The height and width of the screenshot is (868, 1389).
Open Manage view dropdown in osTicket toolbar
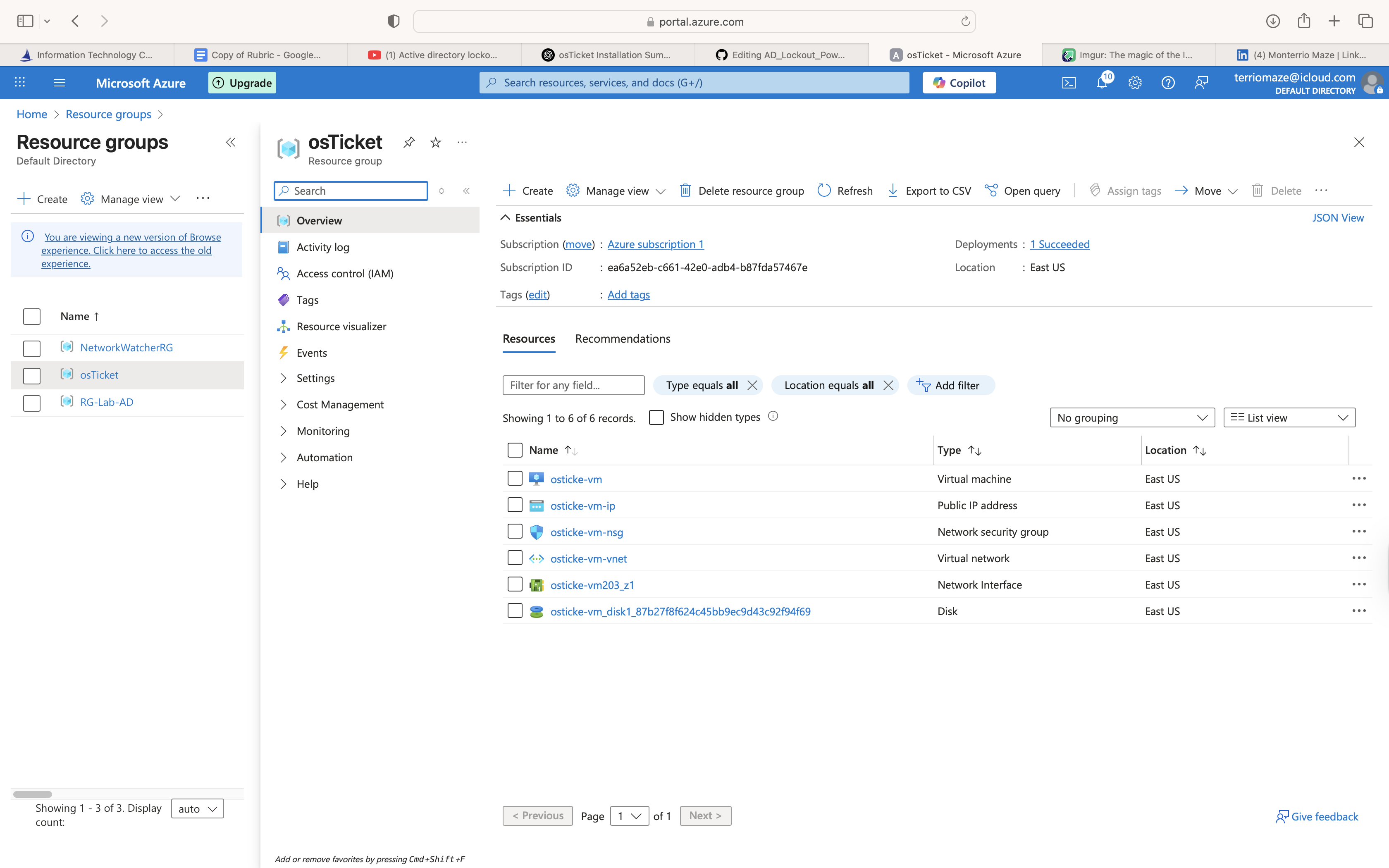(615, 191)
